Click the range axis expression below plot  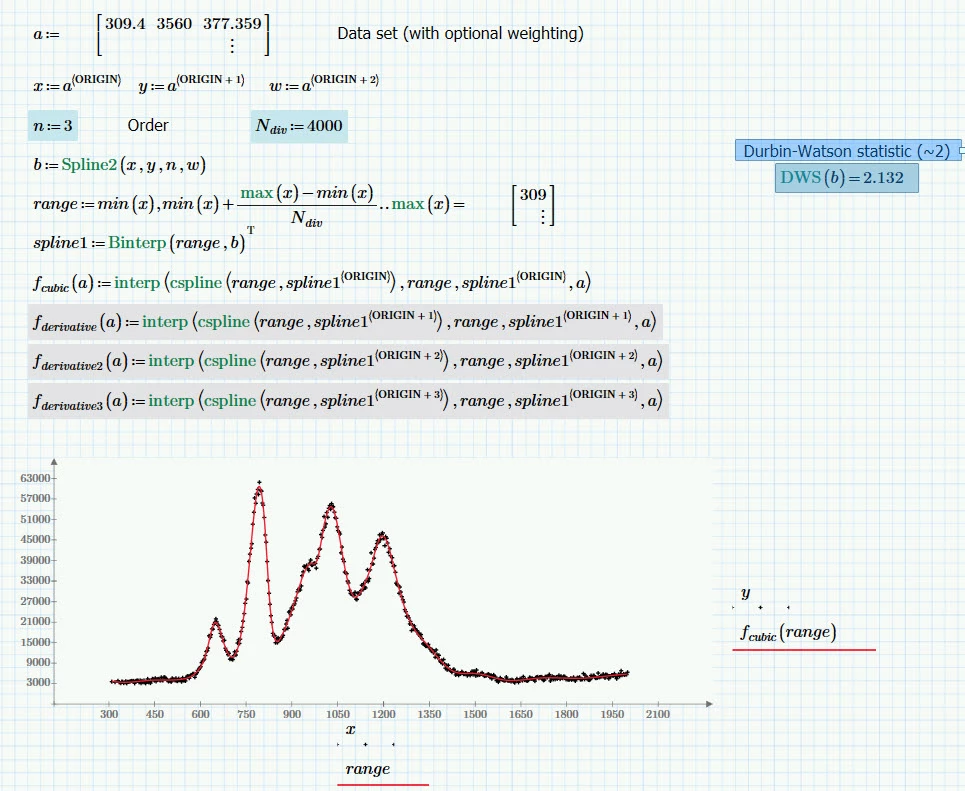368,769
